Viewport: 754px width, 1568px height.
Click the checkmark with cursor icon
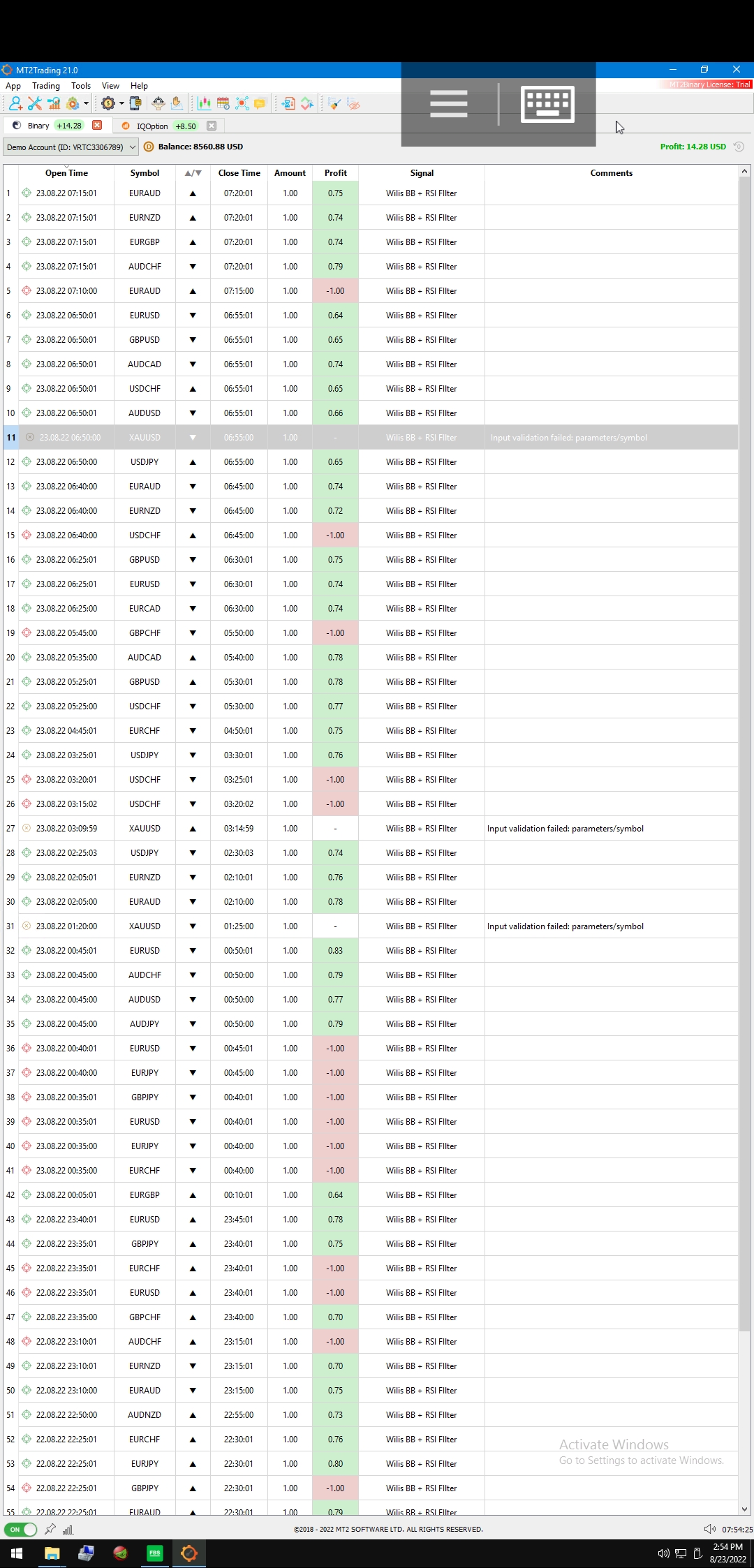tap(307, 104)
